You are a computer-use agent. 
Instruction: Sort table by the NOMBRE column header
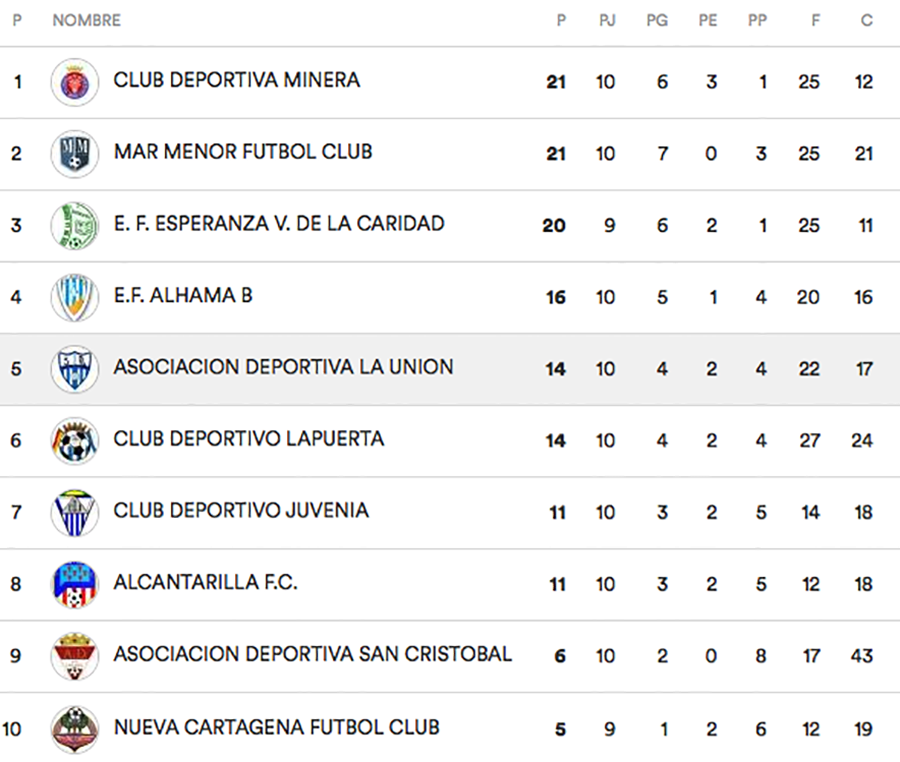click(x=86, y=21)
